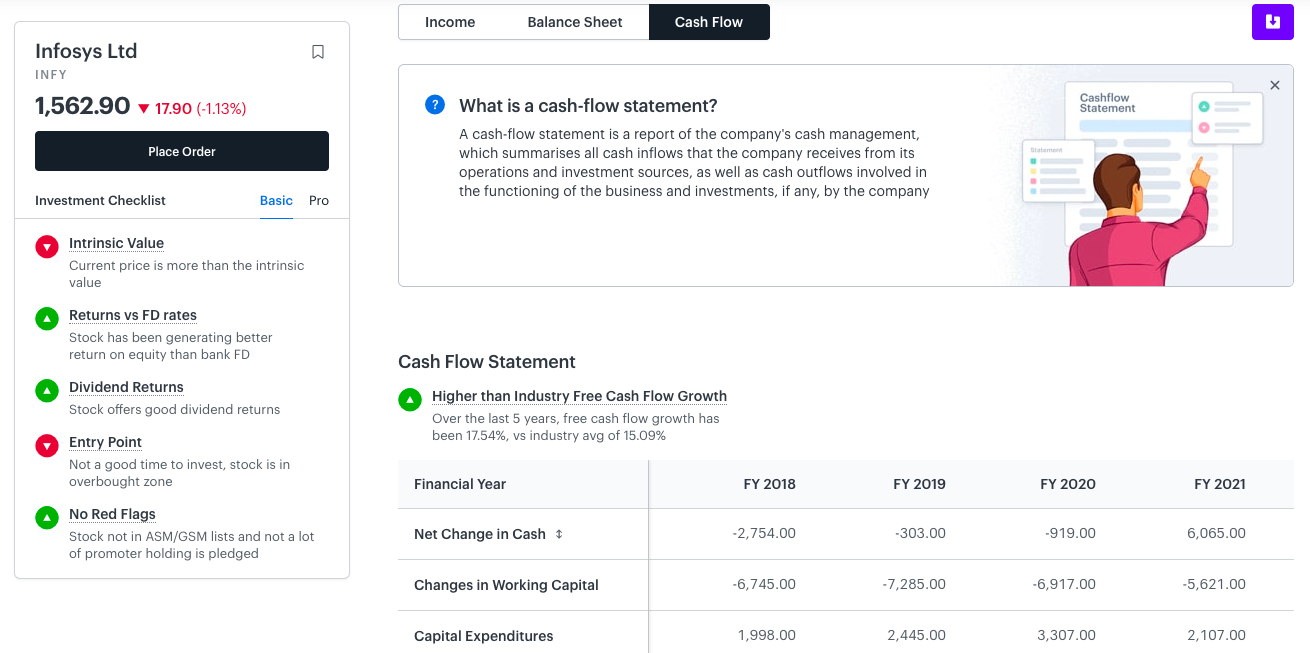
Task: Click the green Returns vs FD rates icon
Action: coord(47,319)
